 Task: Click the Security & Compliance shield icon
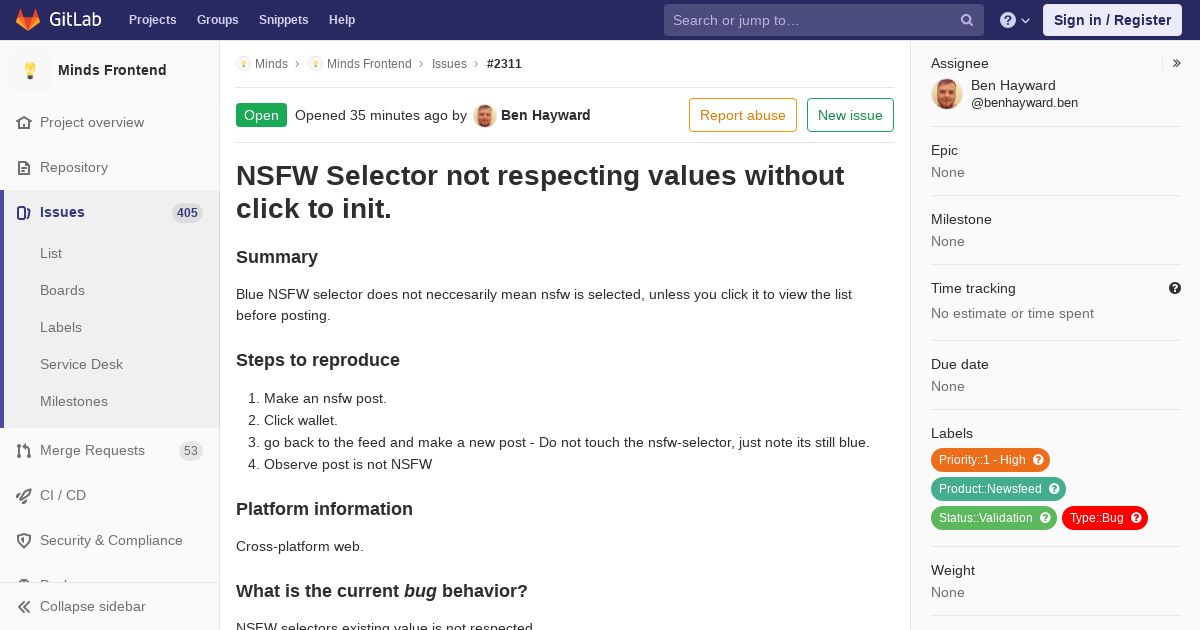(24, 540)
